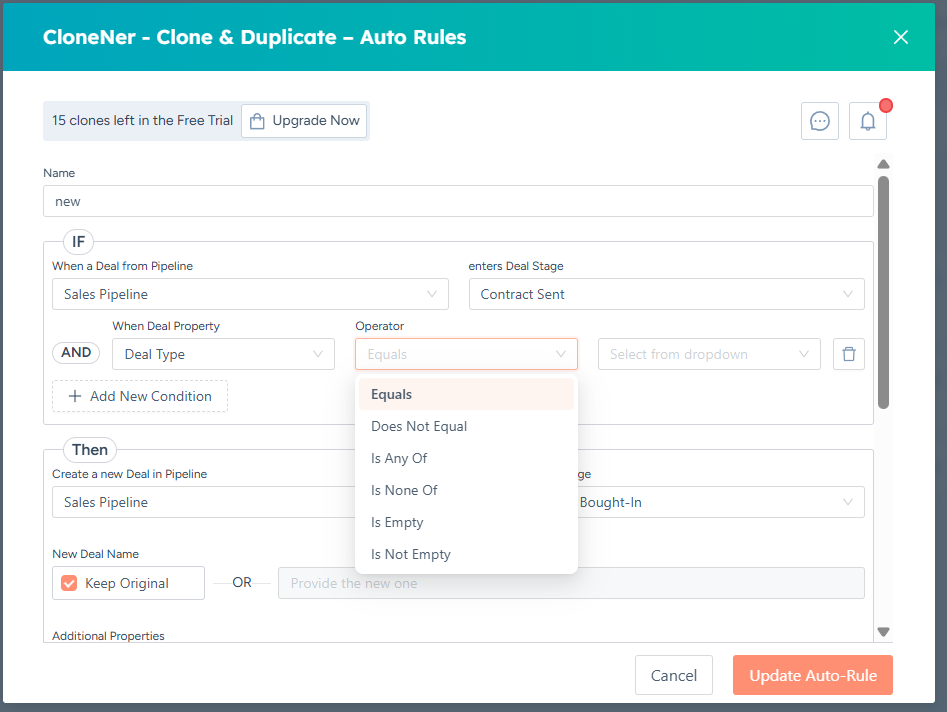Click the Additional Properties label
The height and width of the screenshot is (712, 947).
108,636
